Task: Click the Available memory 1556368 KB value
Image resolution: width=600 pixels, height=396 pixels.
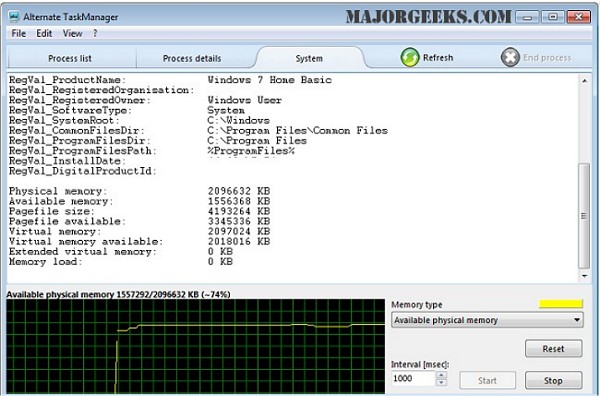Action: (239, 201)
